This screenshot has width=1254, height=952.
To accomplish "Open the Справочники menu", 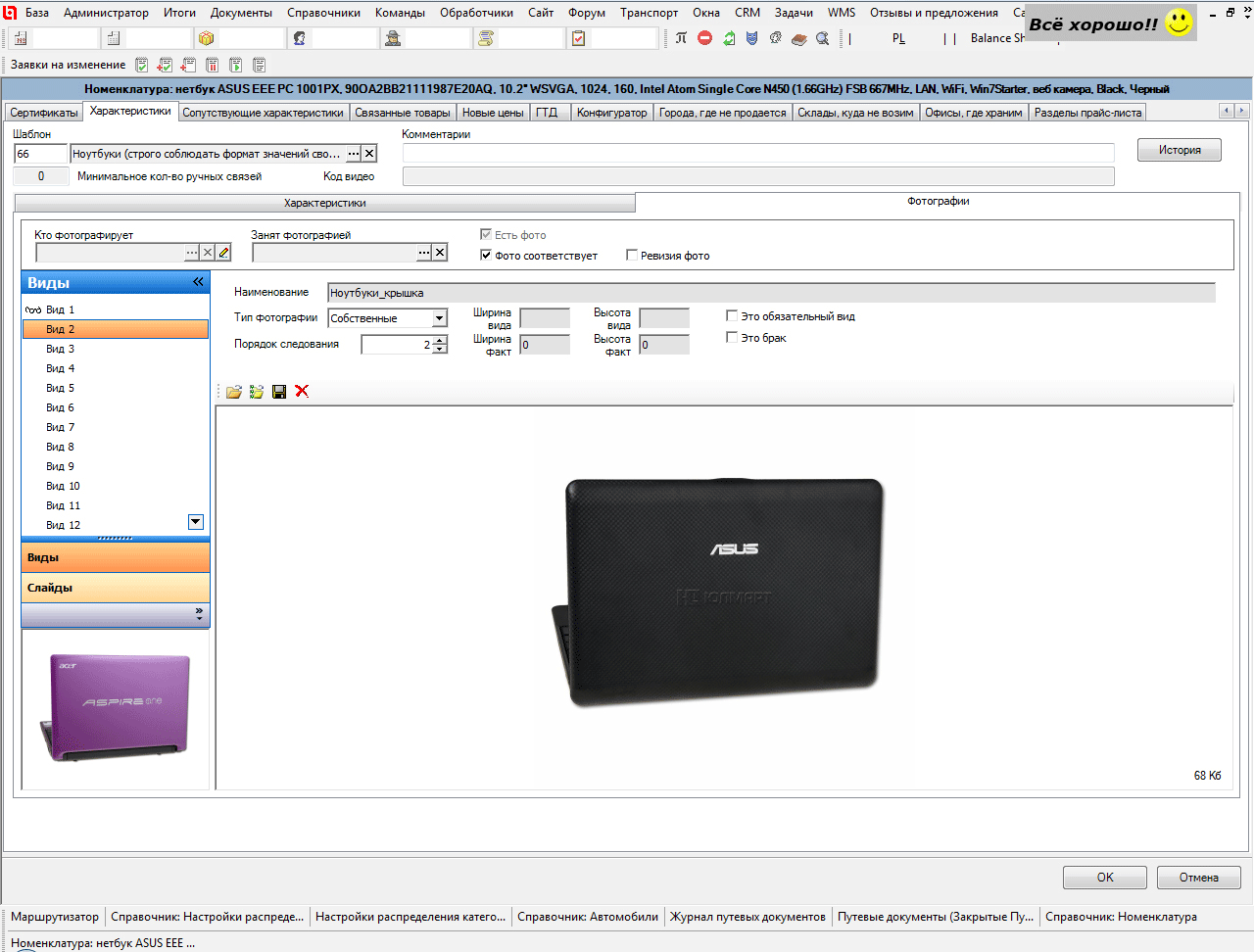I will pos(323,13).
